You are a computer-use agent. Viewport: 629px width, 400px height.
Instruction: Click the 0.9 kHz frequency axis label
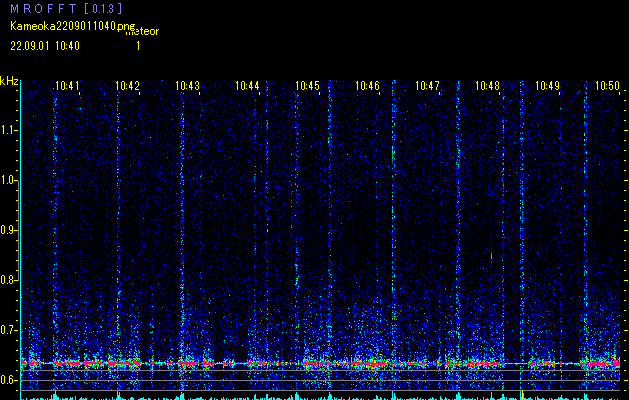pos(9,230)
